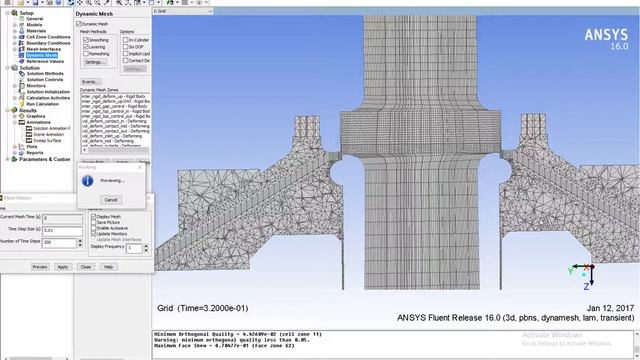640x360 pixels.
Task: Enable the In-Cylinder option
Action: [x=125, y=40]
